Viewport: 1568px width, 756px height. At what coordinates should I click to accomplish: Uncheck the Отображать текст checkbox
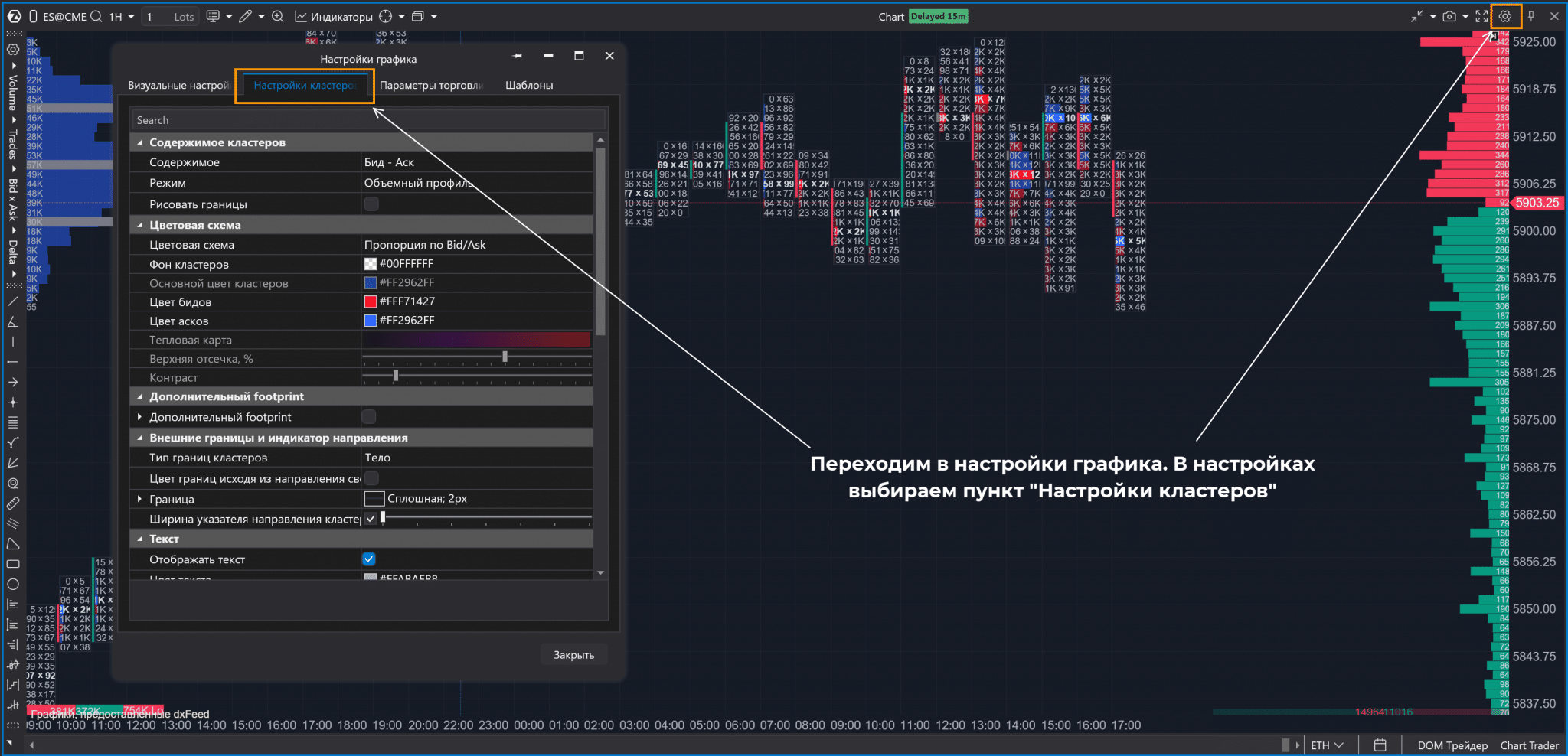tap(369, 559)
